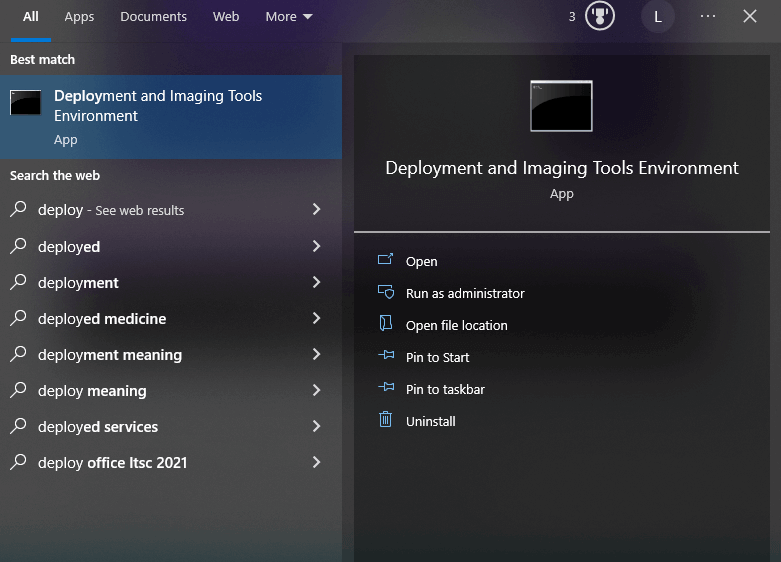
Task: Expand the chevron next to 'deployment'
Action: click(316, 282)
